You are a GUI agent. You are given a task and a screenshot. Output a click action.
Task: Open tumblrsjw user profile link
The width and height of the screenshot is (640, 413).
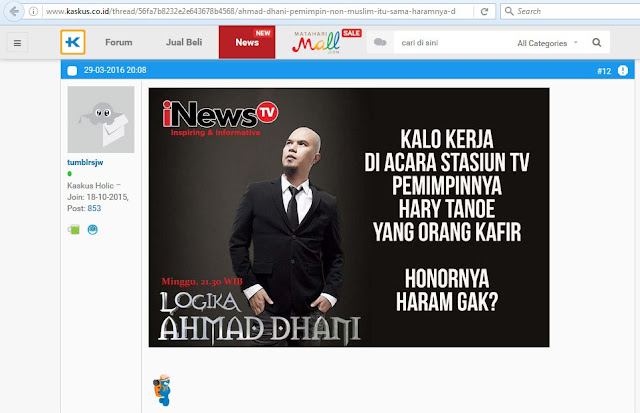pos(85,162)
